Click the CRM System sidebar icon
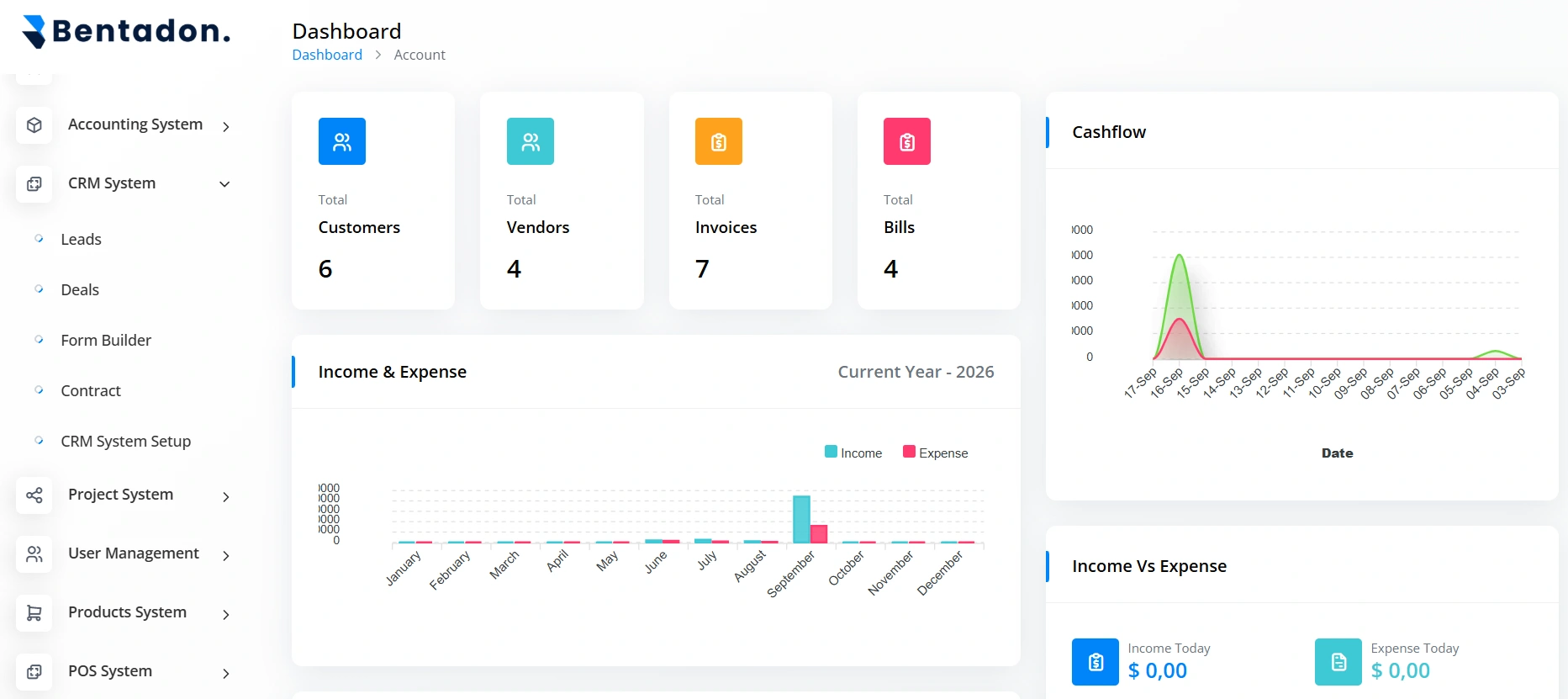The width and height of the screenshot is (1568, 699). (34, 184)
